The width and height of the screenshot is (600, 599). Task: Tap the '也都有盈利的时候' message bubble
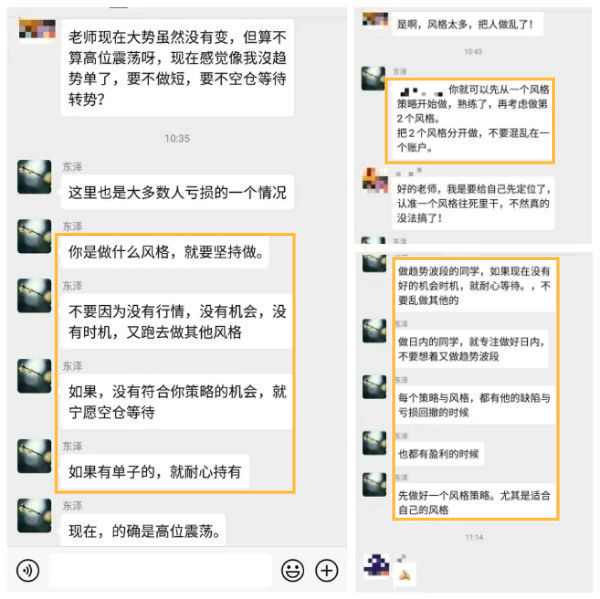click(439, 454)
